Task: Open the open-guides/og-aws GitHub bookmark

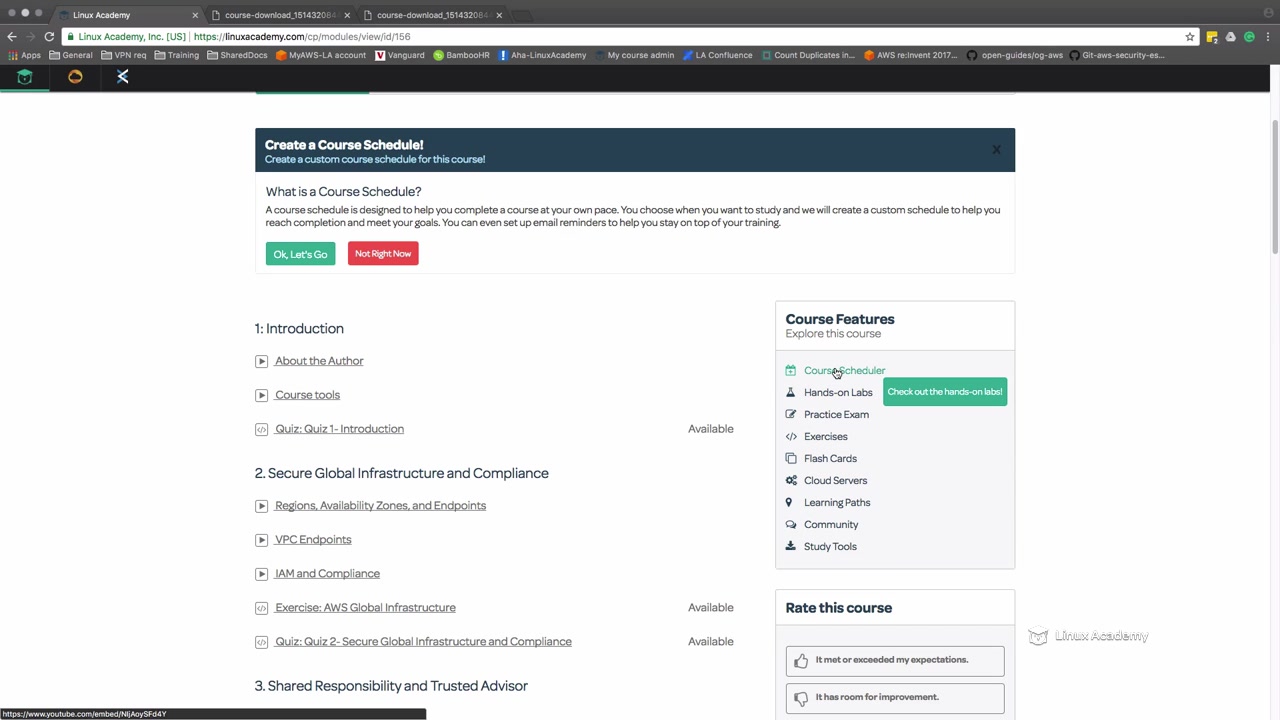Action: click(1014, 55)
